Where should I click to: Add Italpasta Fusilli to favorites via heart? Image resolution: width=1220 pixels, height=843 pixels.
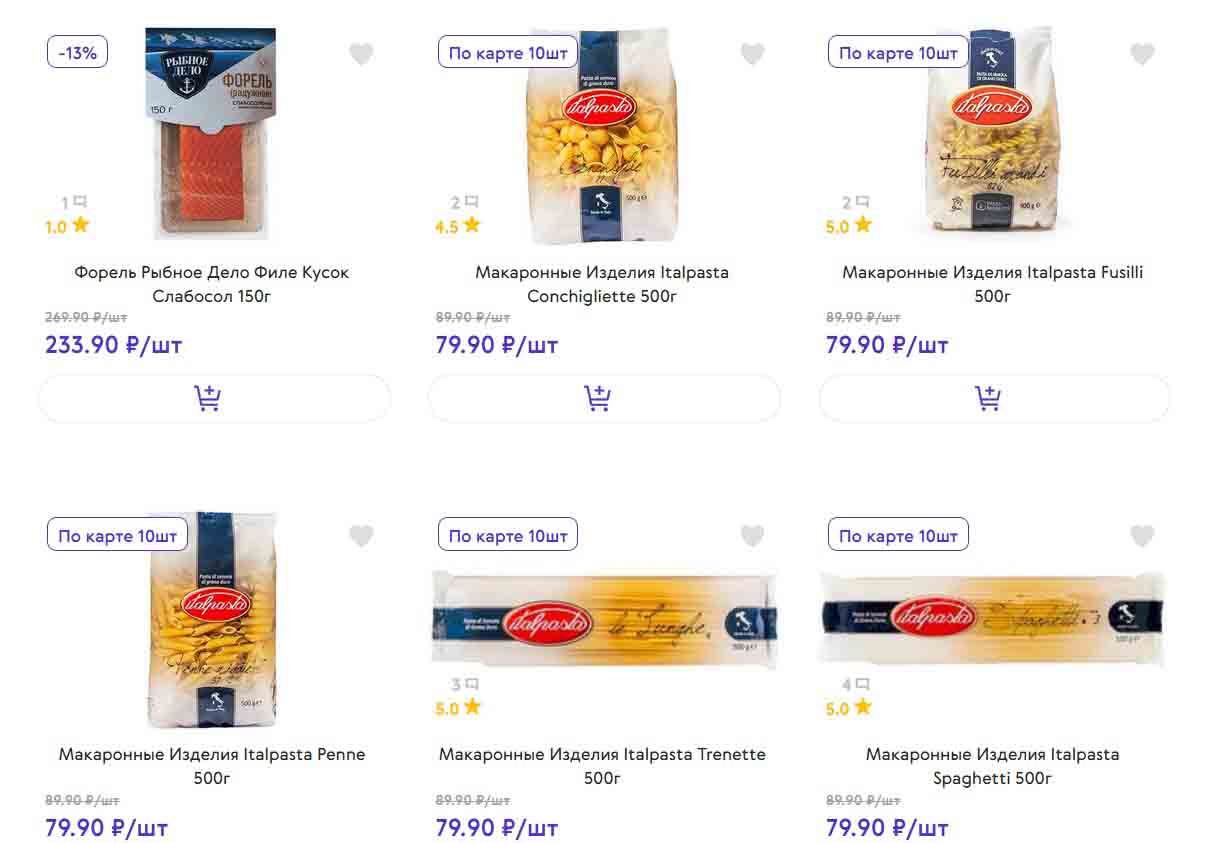(x=1142, y=54)
